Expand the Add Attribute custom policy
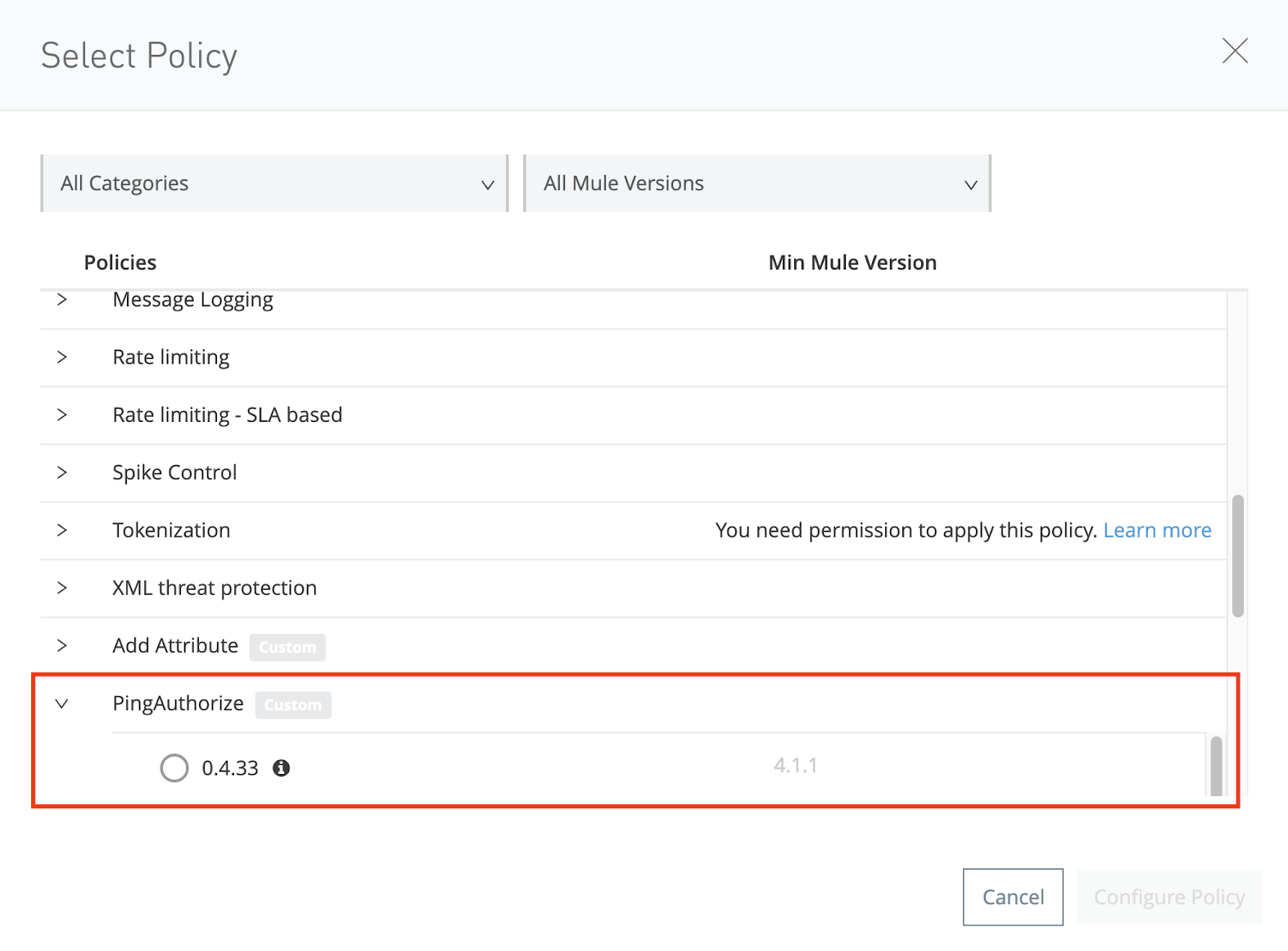 click(x=62, y=645)
